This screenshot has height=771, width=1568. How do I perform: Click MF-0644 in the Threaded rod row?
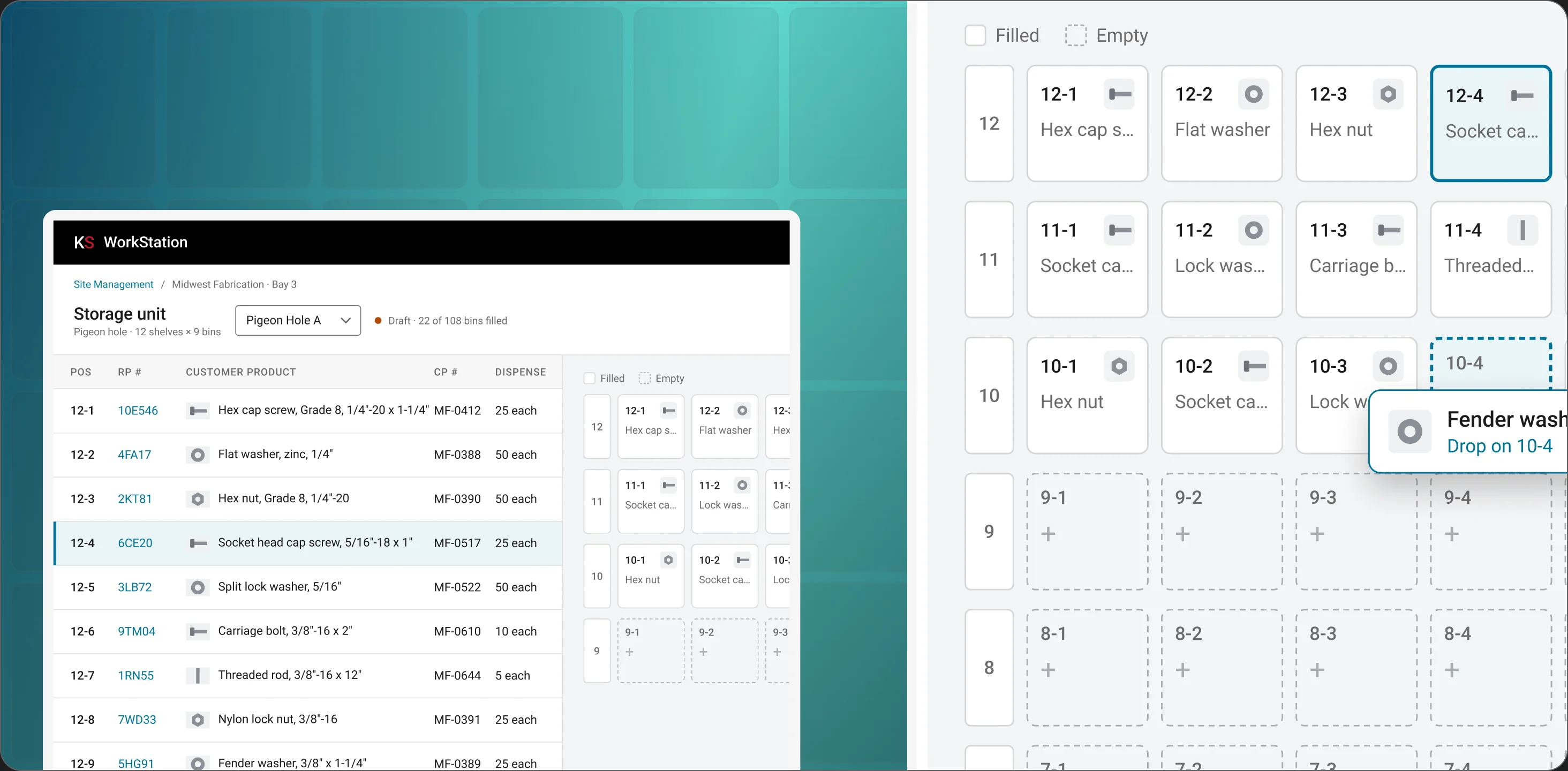[x=457, y=676]
